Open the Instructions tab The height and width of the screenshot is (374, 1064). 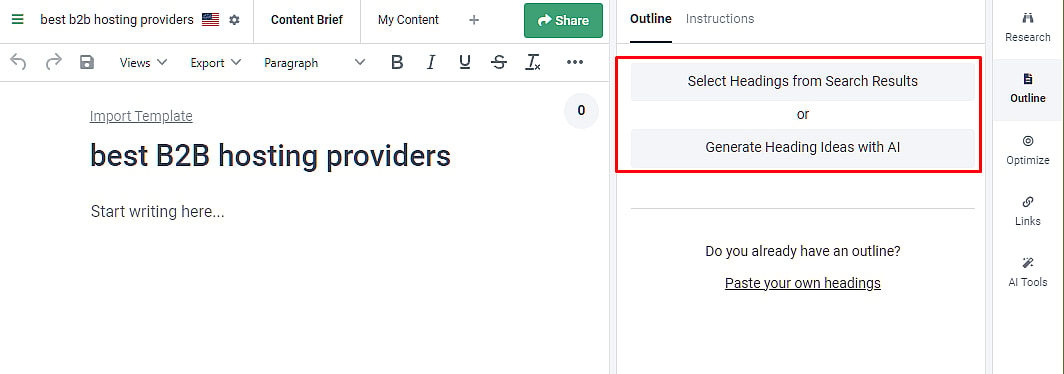point(720,18)
